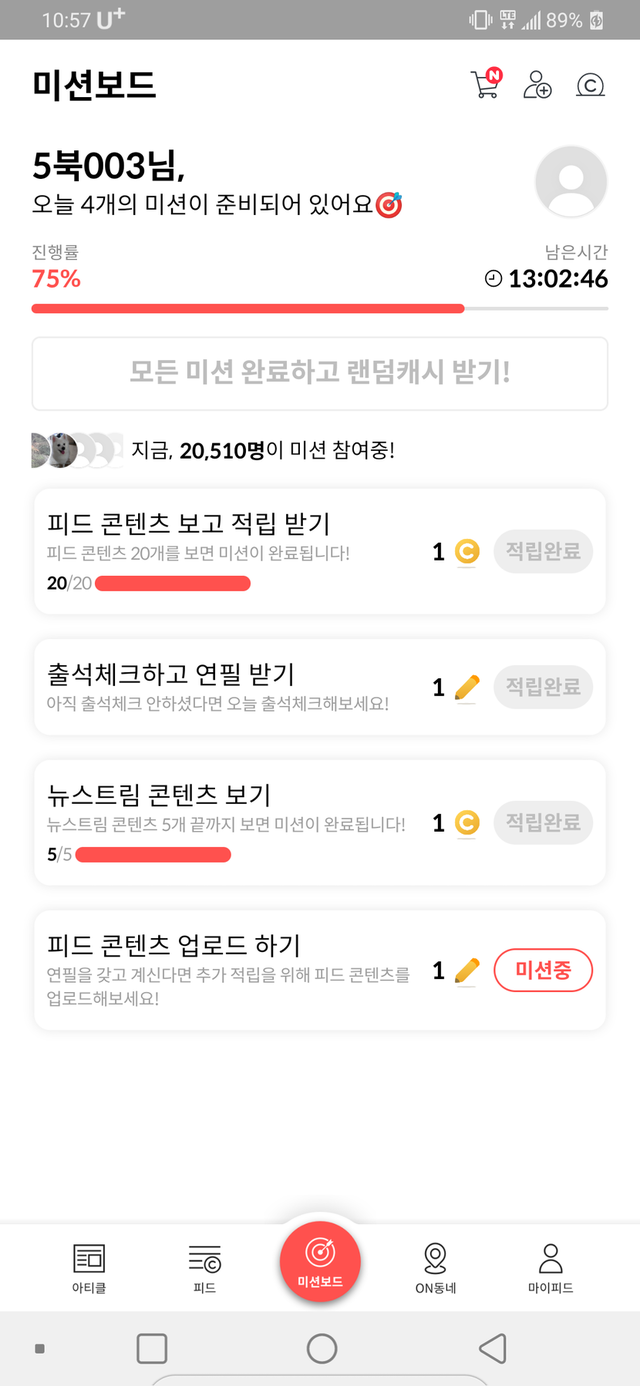Tap 적립완료 for 피드 콘텐츠 보고 적립 받기
Viewport: 640px width, 1386px height.
pyautogui.click(x=543, y=552)
